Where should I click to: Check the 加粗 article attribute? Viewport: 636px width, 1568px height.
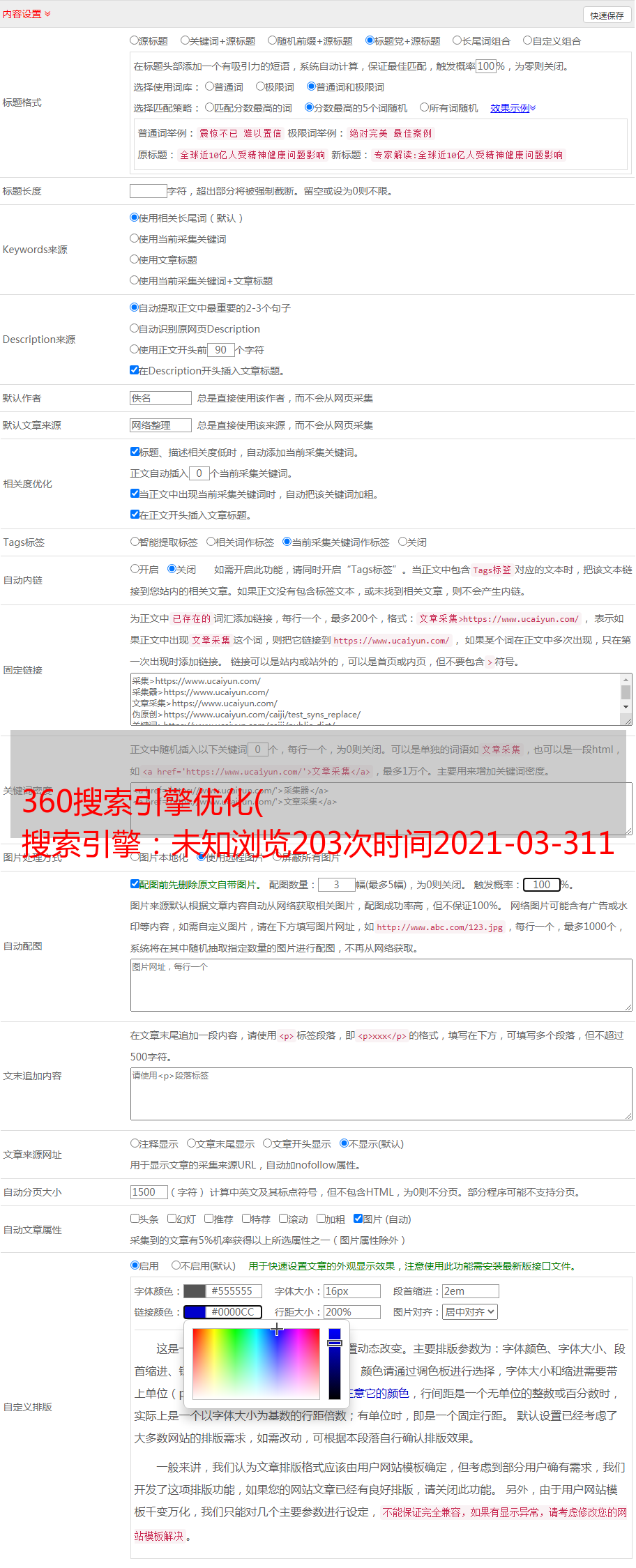pyautogui.click(x=321, y=1219)
